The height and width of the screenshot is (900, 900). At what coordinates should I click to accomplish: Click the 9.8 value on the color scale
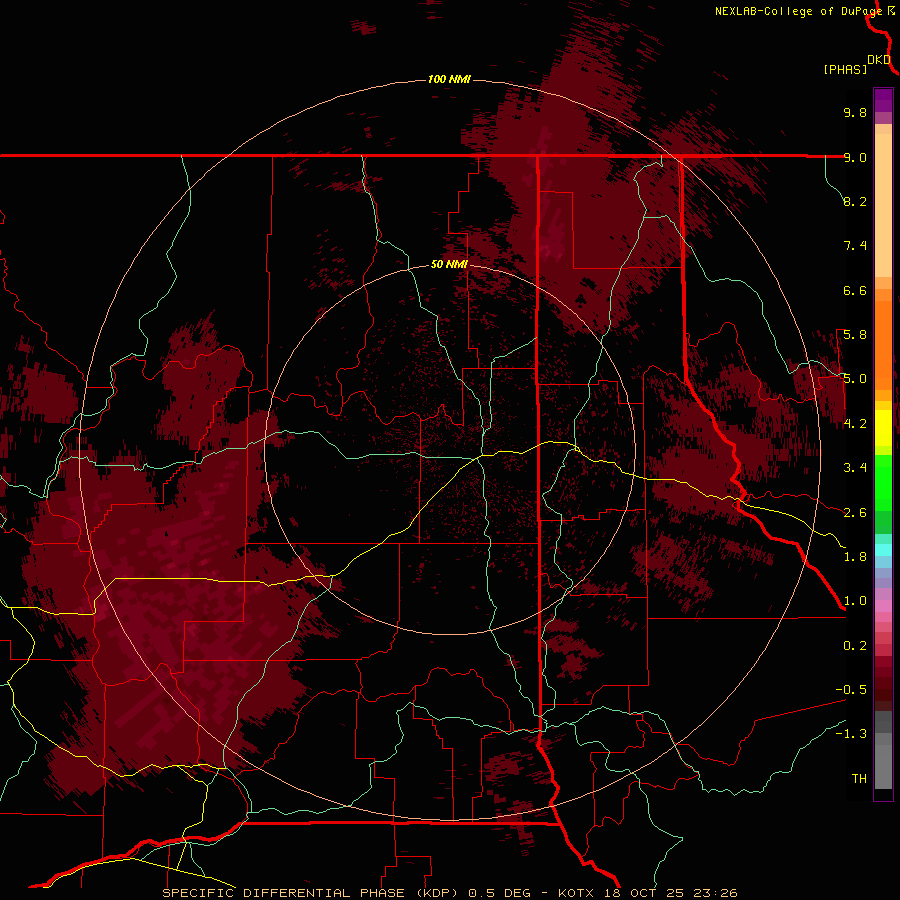tap(855, 112)
